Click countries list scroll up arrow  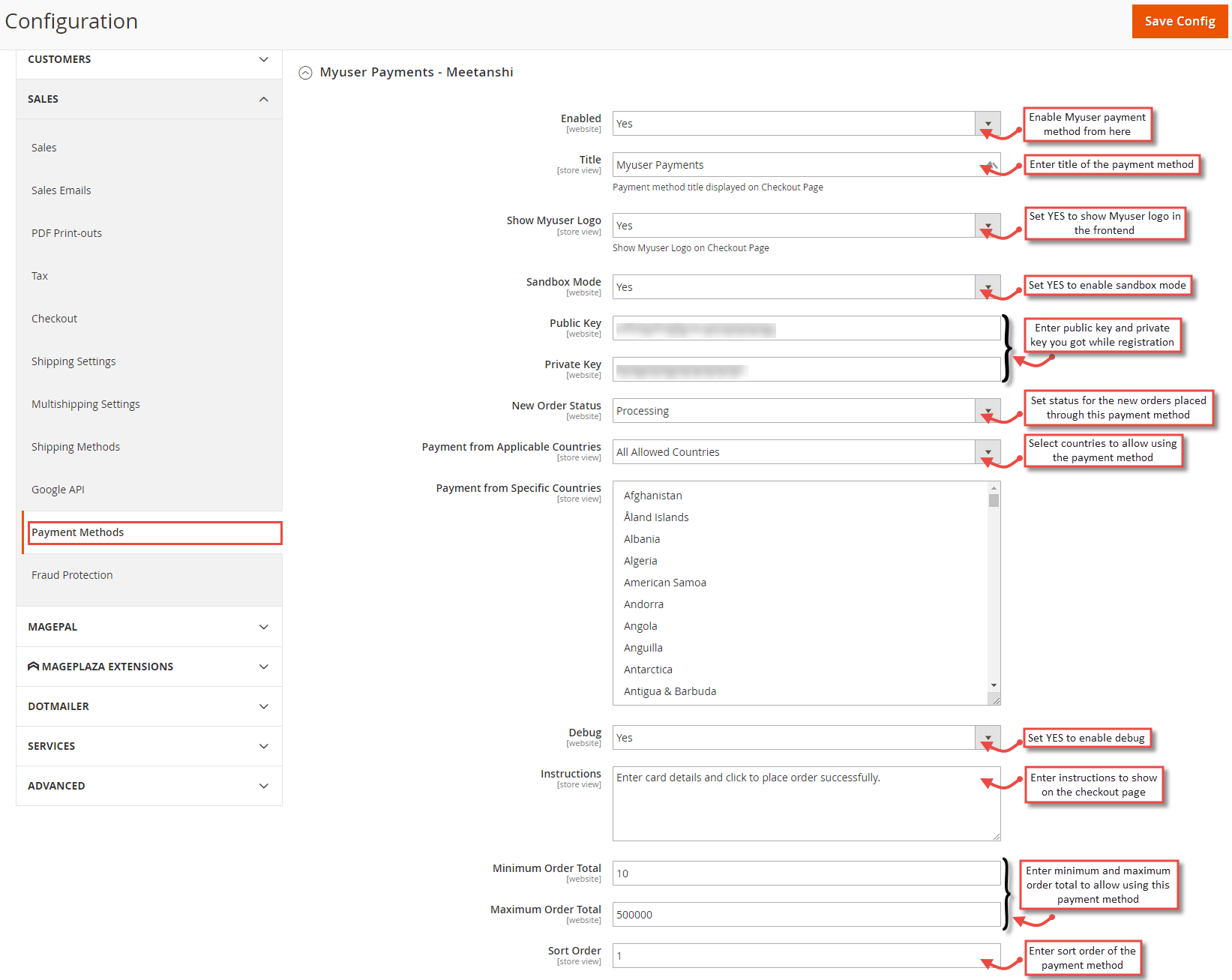994,488
